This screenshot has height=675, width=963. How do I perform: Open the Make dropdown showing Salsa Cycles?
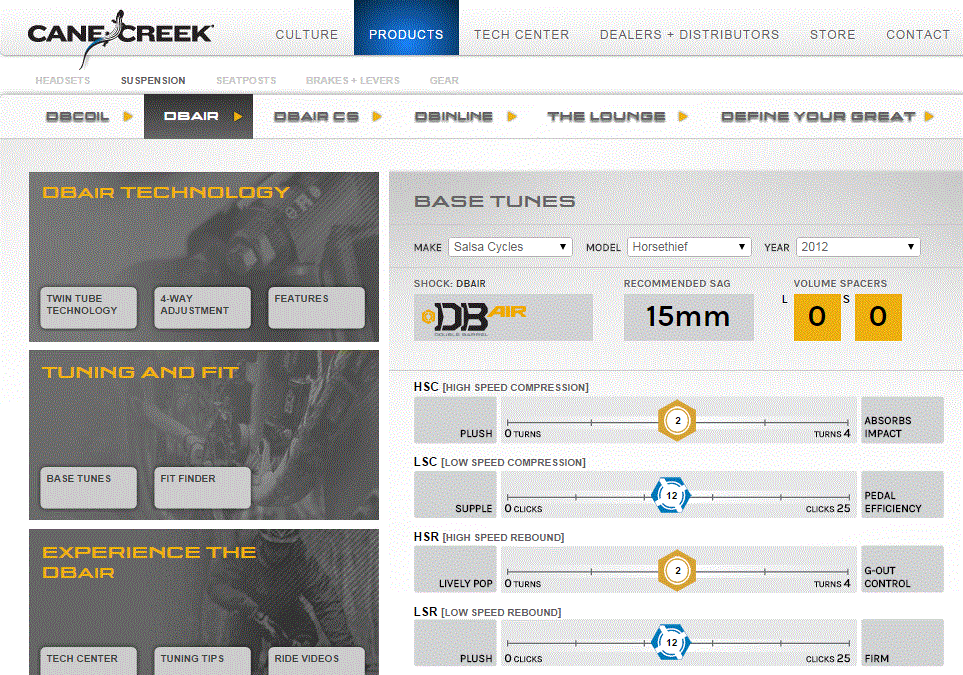(509, 247)
